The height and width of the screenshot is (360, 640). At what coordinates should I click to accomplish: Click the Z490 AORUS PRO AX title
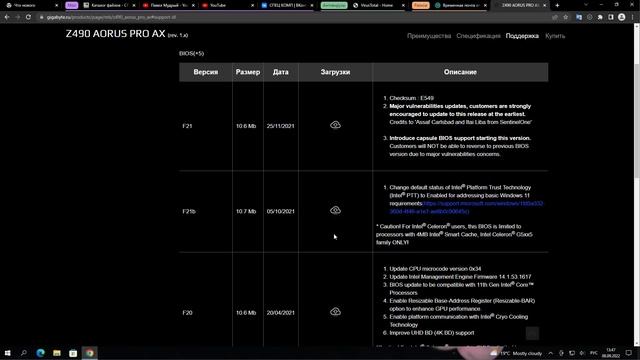[x=116, y=34]
